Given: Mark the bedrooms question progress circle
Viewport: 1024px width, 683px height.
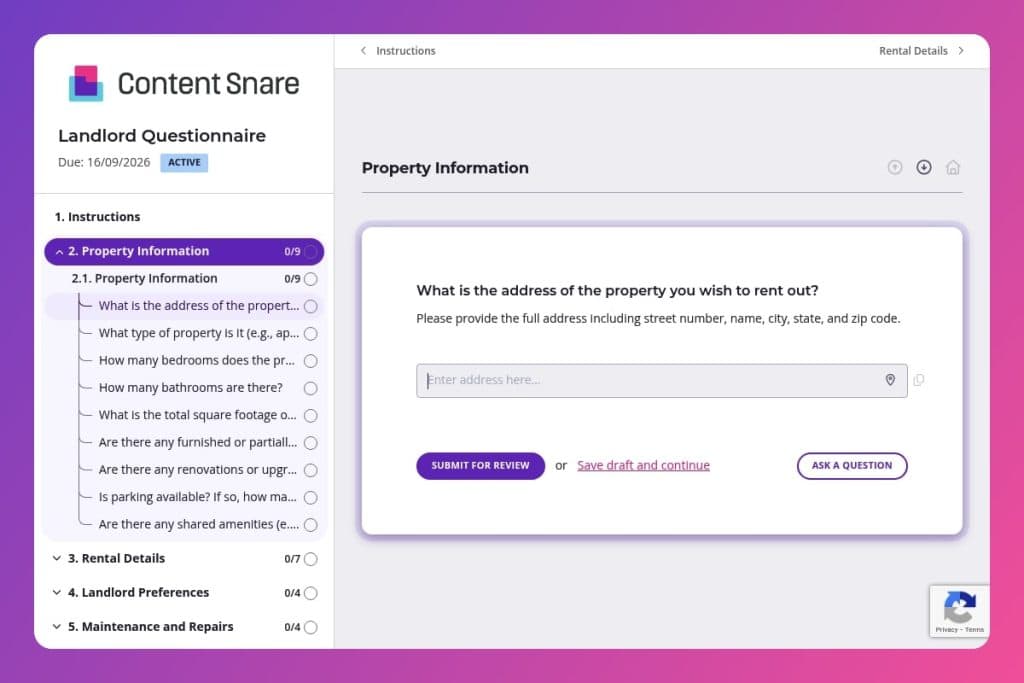Looking at the screenshot, I should pos(311,360).
